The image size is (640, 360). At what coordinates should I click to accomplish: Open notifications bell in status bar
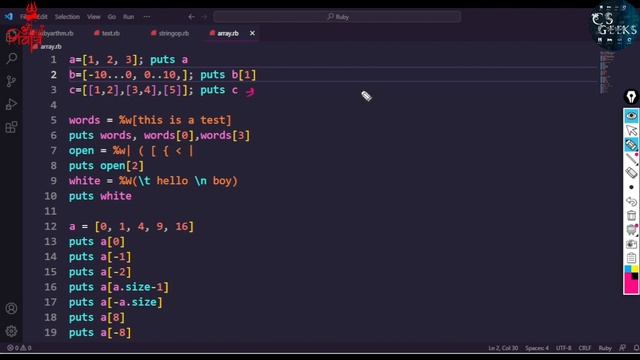coord(636,348)
